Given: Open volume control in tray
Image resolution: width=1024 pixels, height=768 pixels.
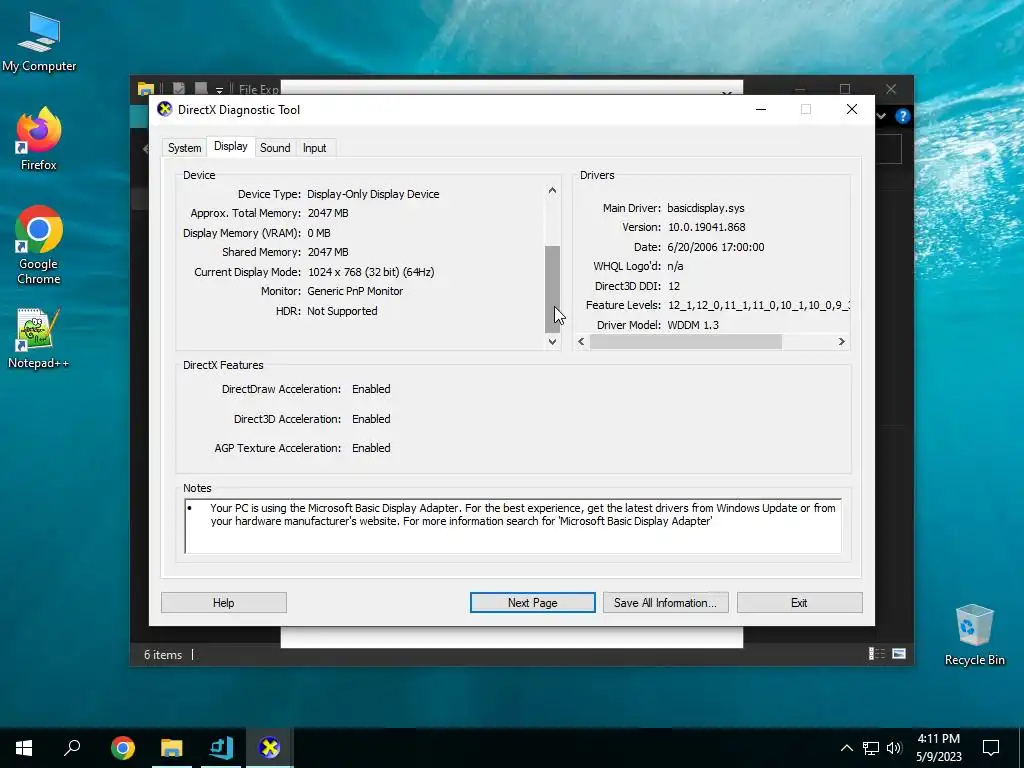Looking at the screenshot, I should point(894,748).
